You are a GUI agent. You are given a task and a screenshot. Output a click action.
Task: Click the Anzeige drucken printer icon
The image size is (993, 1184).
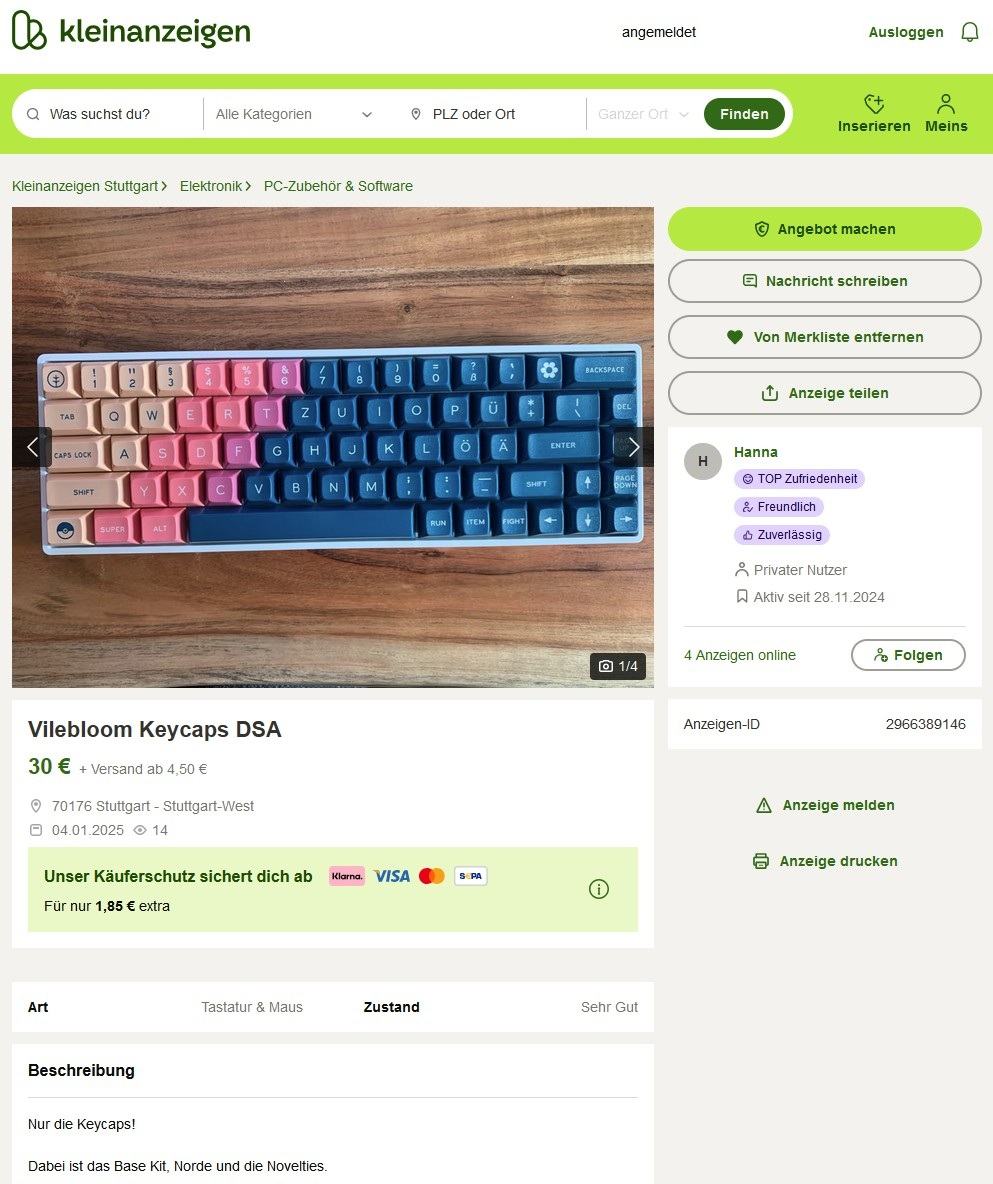760,861
